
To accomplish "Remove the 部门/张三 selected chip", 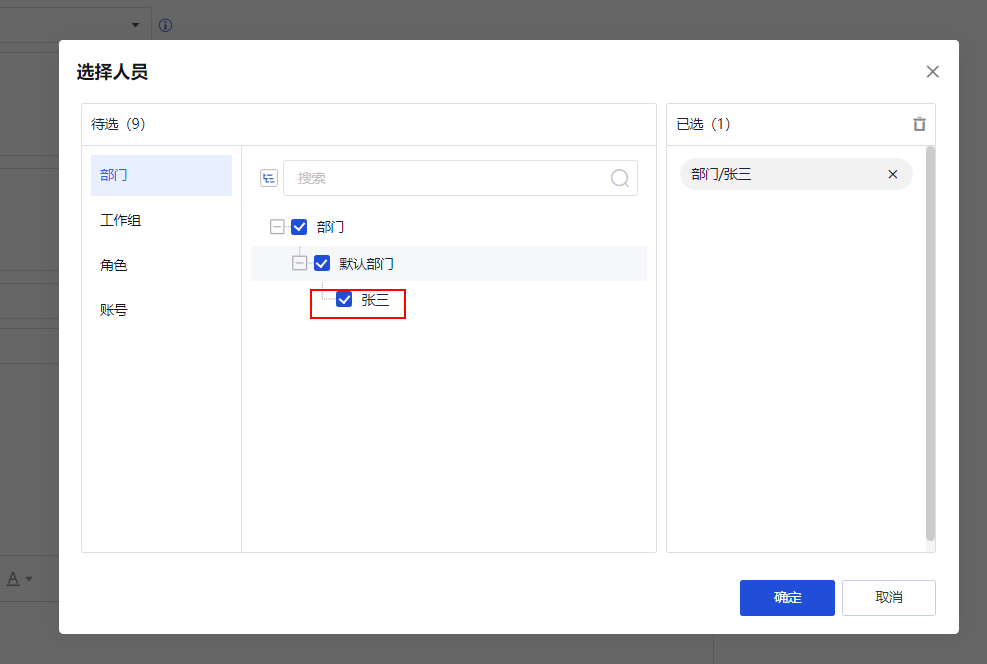I will point(893,174).
